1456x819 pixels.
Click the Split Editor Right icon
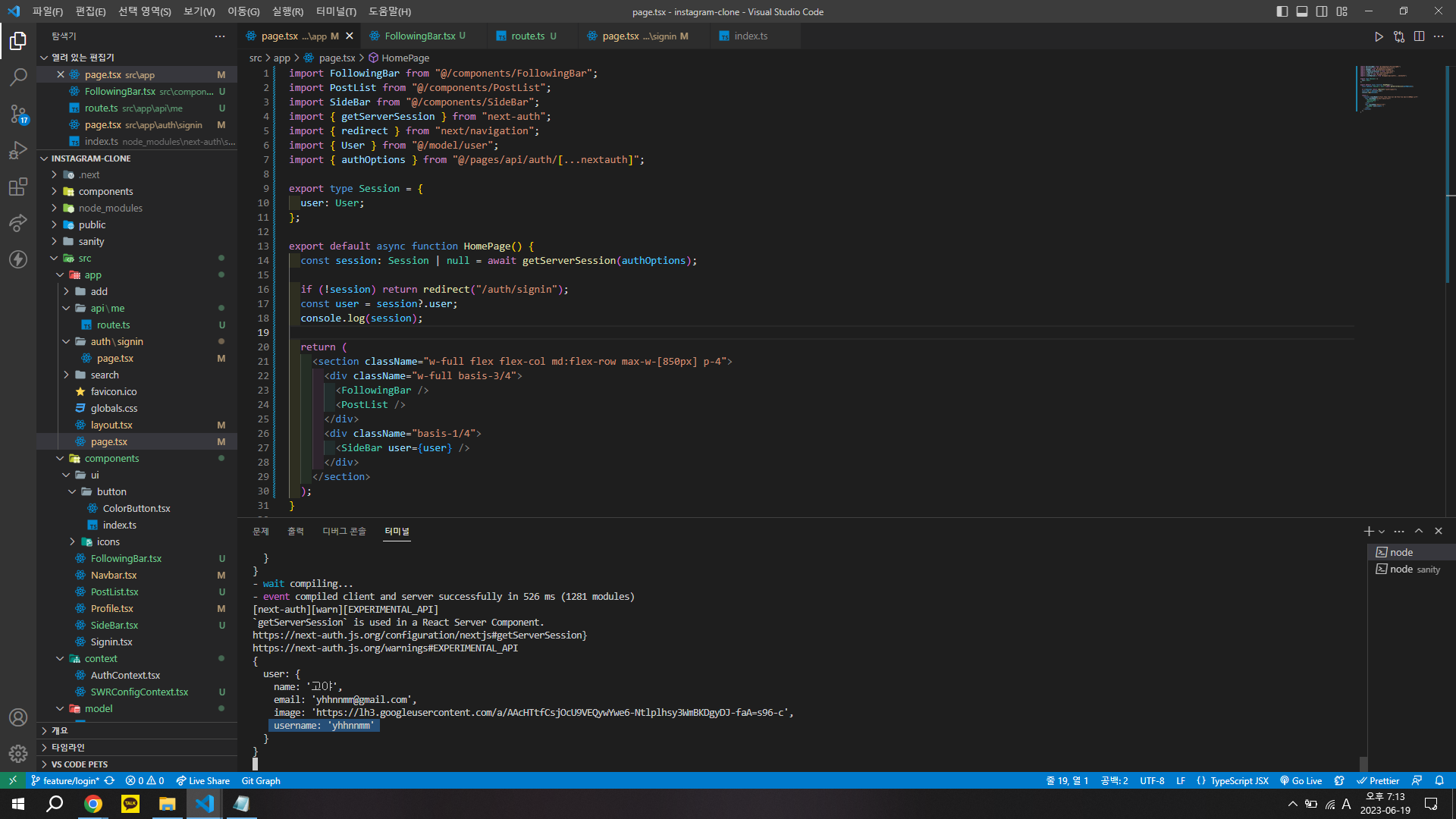pos(1419,36)
